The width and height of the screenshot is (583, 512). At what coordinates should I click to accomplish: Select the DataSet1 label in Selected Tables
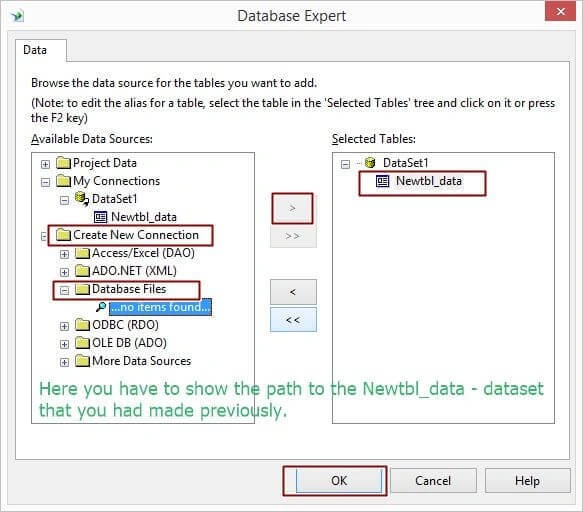tap(406, 163)
